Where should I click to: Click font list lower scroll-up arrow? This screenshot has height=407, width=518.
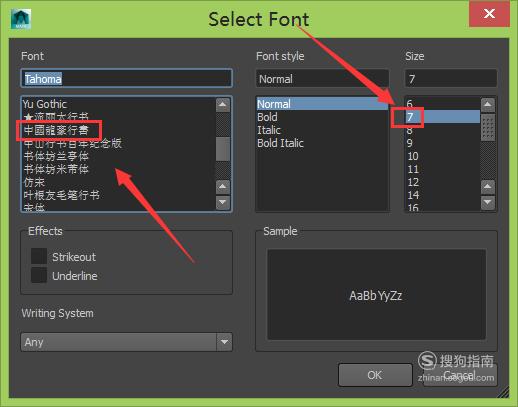click(223, 187)
